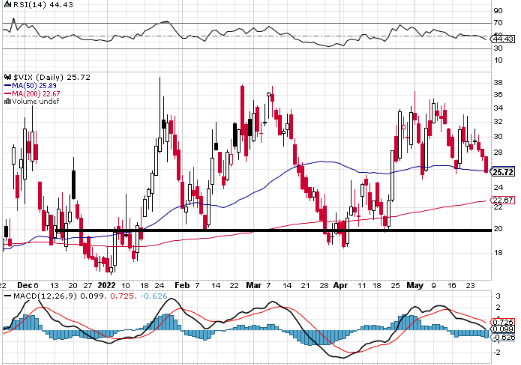Screen dimensions: 521x365
Task: Click the RSI 90 level label
Action: click(498, 11)
